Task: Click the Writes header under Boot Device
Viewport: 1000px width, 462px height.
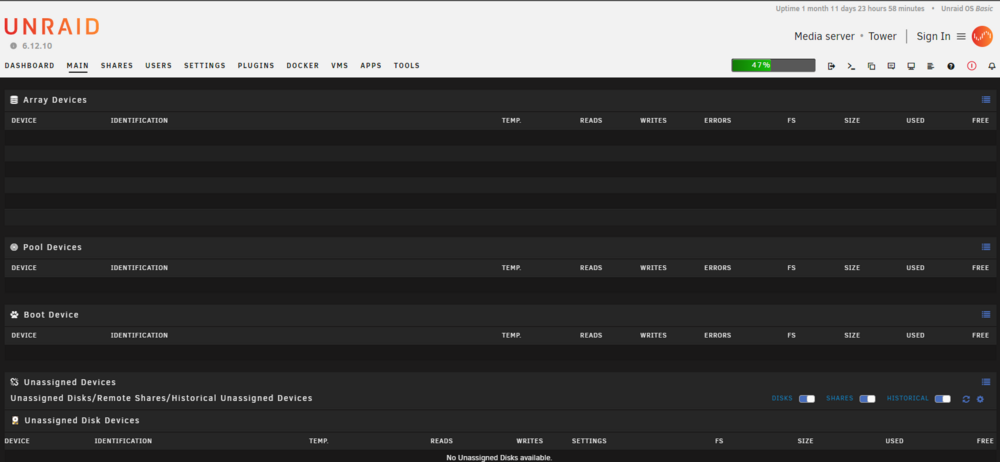Action: coord(654,336)
